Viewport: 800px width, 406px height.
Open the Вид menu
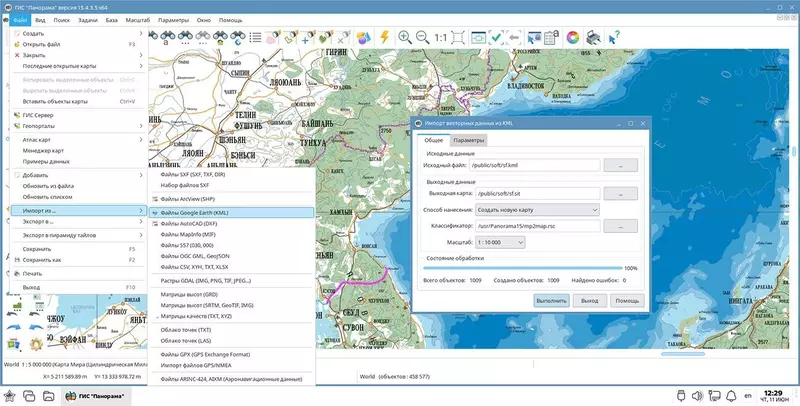coord(40,20)
